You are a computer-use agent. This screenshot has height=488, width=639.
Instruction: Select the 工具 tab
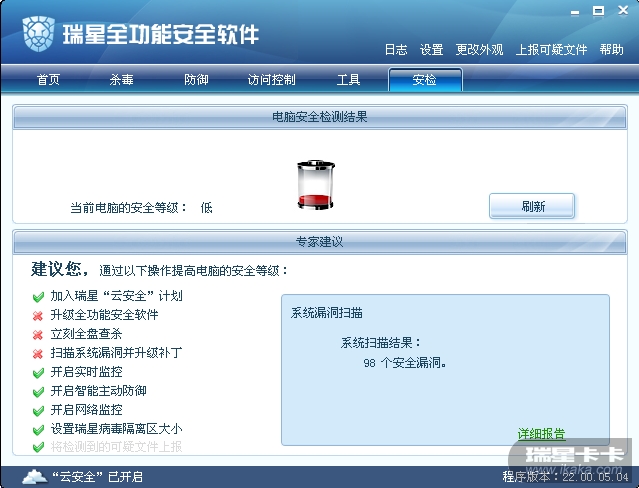[348, 79]
